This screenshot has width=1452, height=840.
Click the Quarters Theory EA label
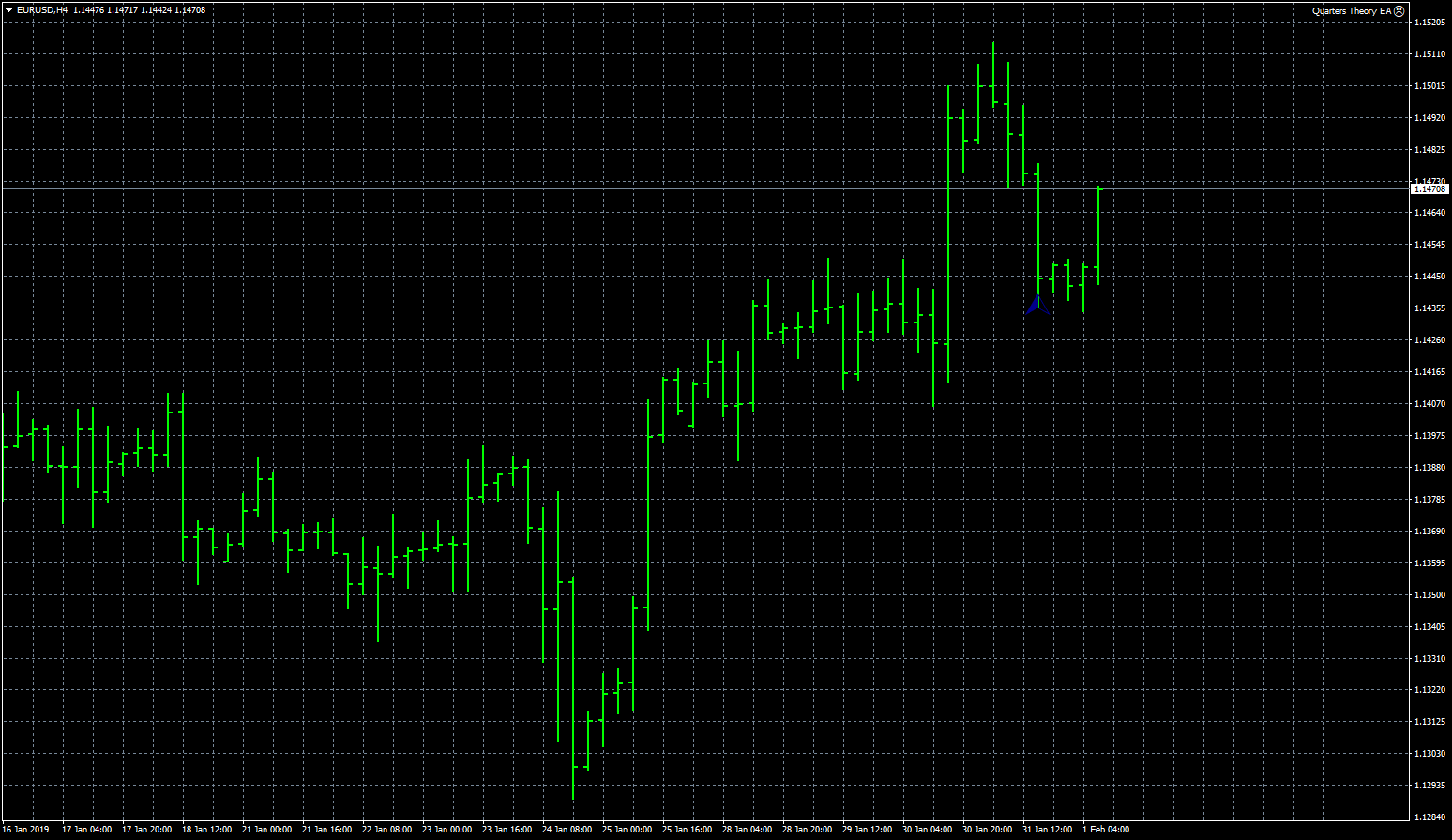click(x=1352, y=11)
